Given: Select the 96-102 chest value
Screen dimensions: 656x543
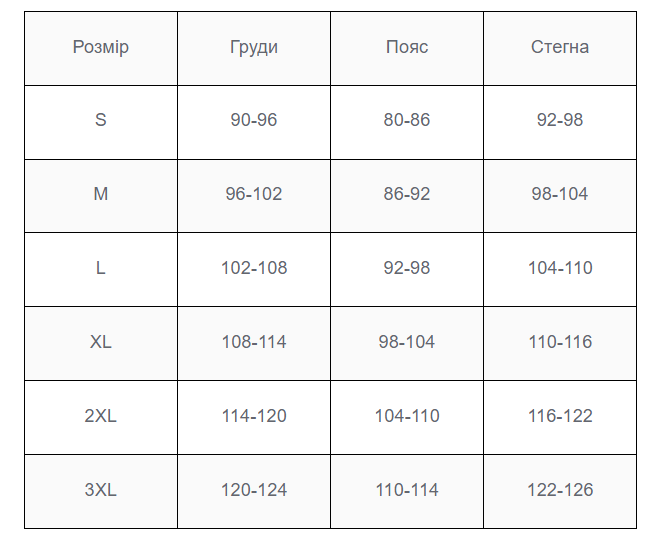Looking at the screenshot, I should 254,194.
